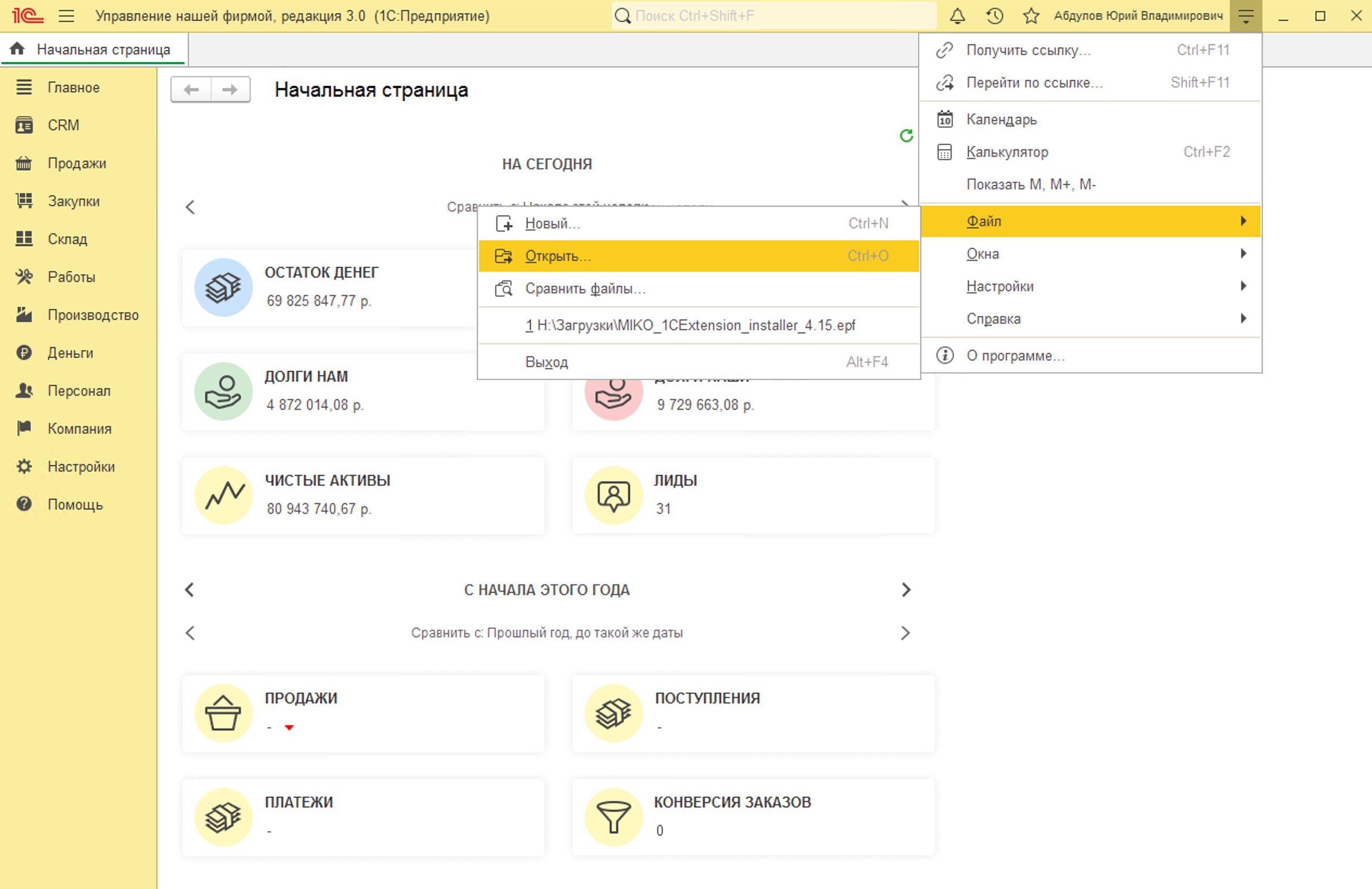Go to next period after С НАЧАЛА ЭТОГО ГОДА

(x=906, y=589)
